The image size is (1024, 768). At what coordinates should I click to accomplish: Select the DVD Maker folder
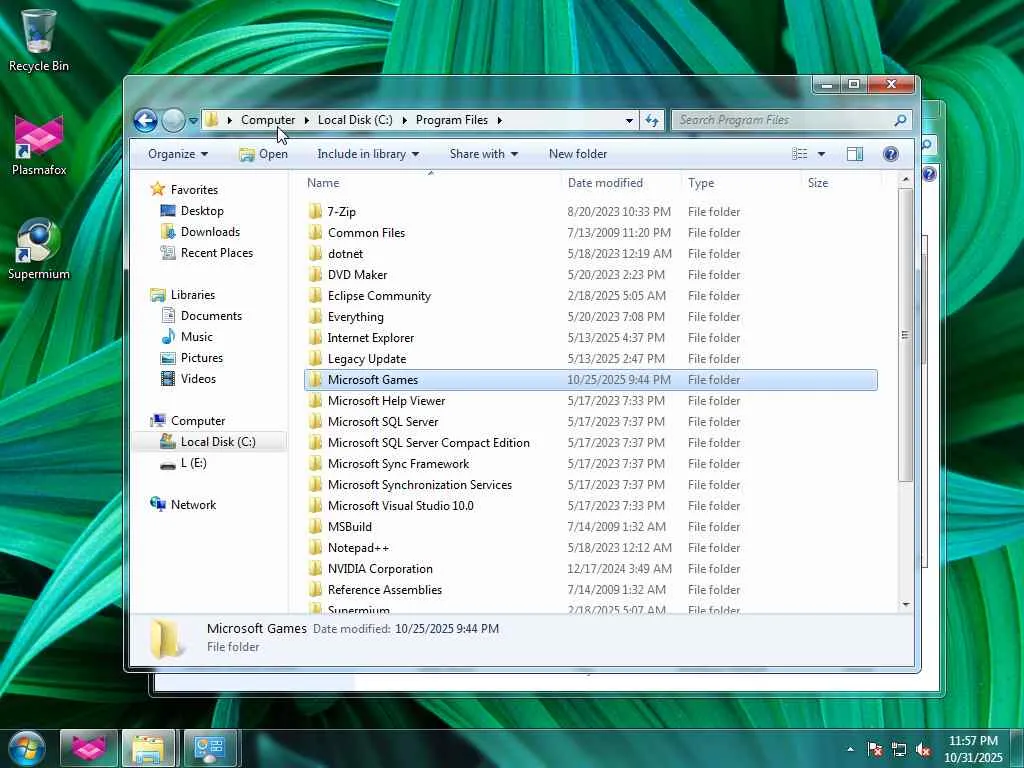pyautogui.click(x=357, y=274)
